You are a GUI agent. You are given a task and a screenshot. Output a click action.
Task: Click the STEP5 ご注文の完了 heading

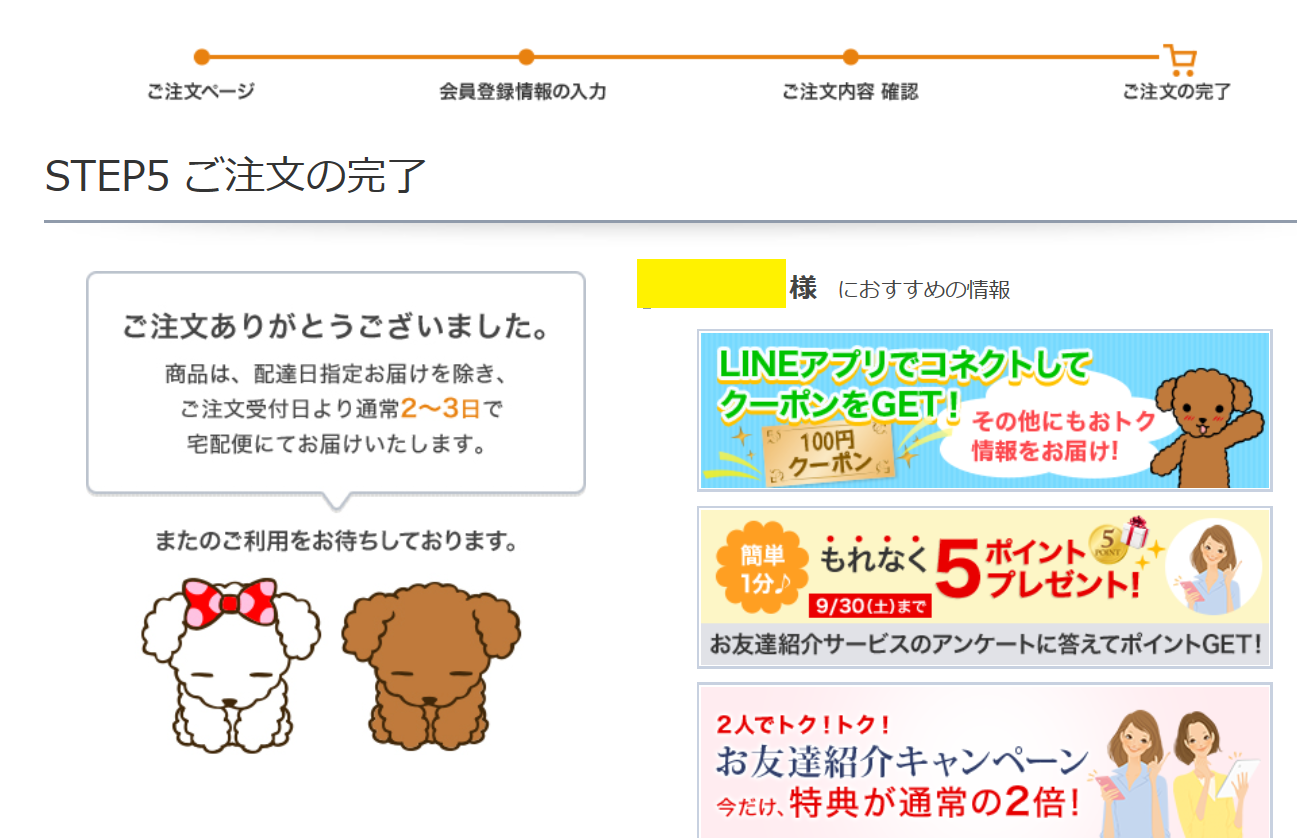coord(236,176)
